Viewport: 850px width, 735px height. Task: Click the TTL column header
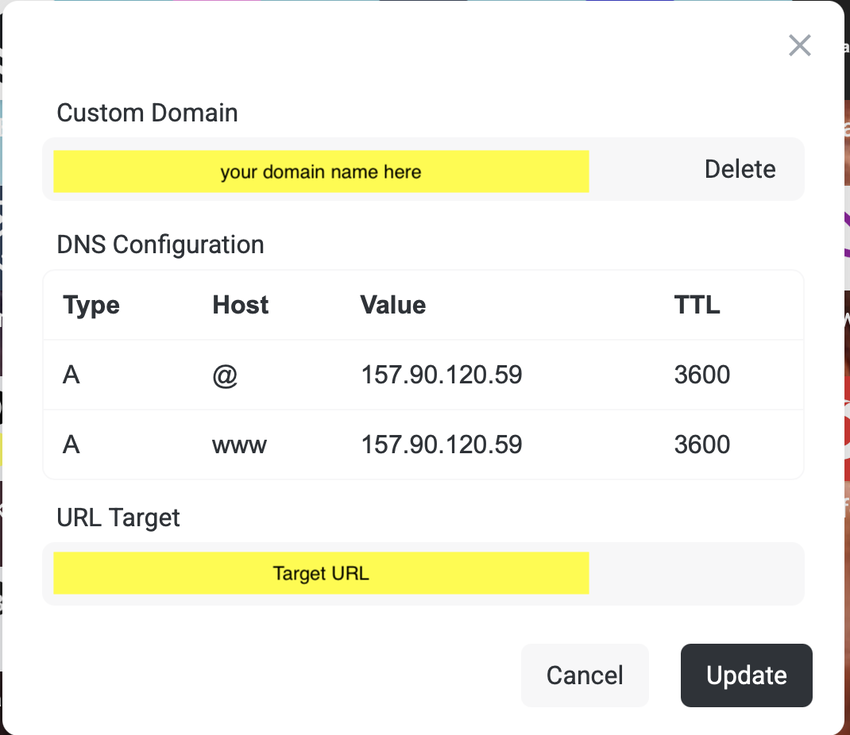pyautogui.click(x=697, y=305)
